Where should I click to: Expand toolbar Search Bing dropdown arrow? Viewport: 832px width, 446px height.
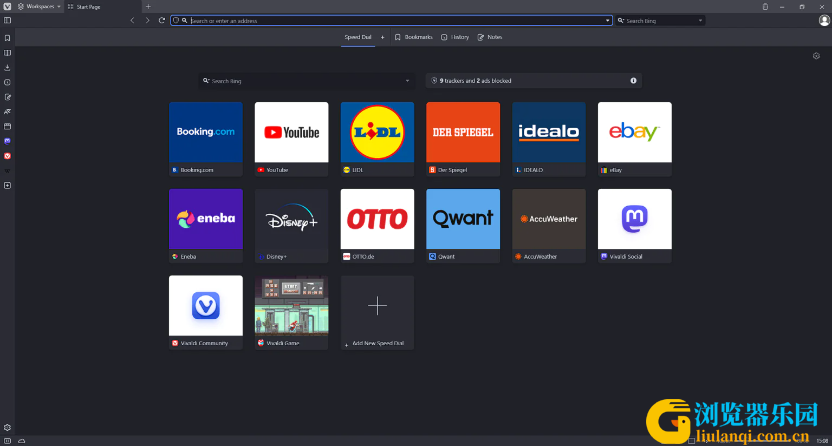(700, 21)
